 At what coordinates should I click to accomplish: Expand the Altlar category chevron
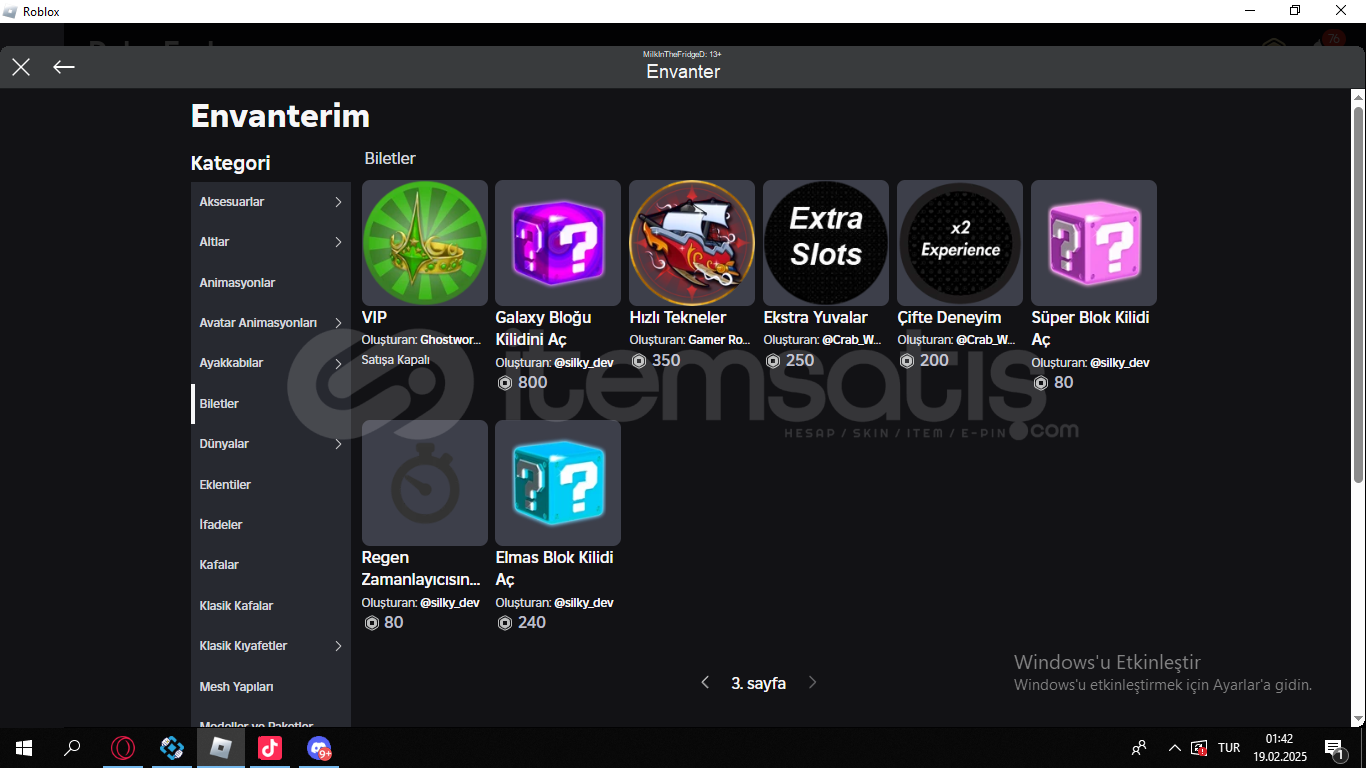click(x=338, y=242)
